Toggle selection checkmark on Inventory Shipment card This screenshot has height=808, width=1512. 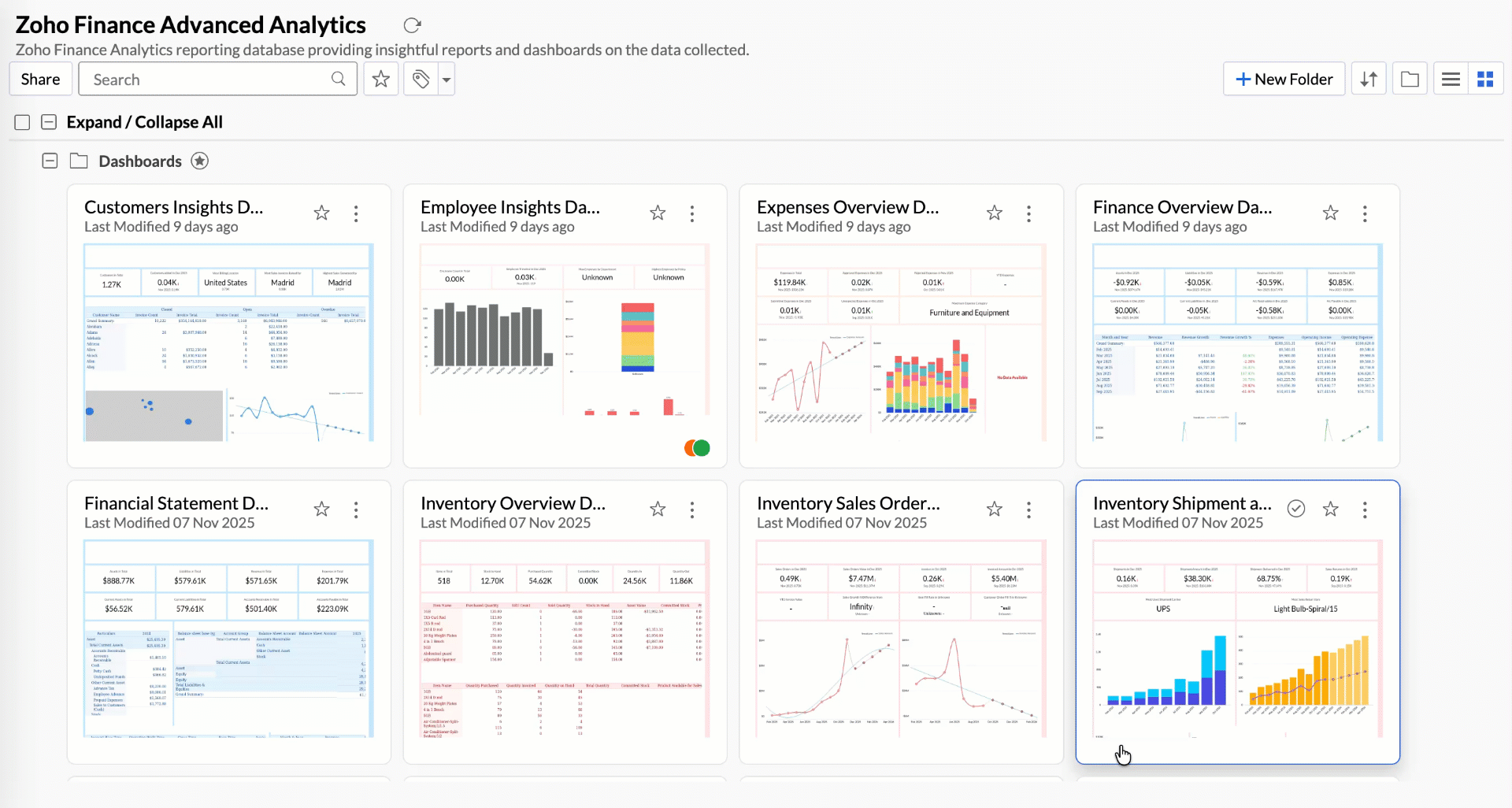point(1296,510)
